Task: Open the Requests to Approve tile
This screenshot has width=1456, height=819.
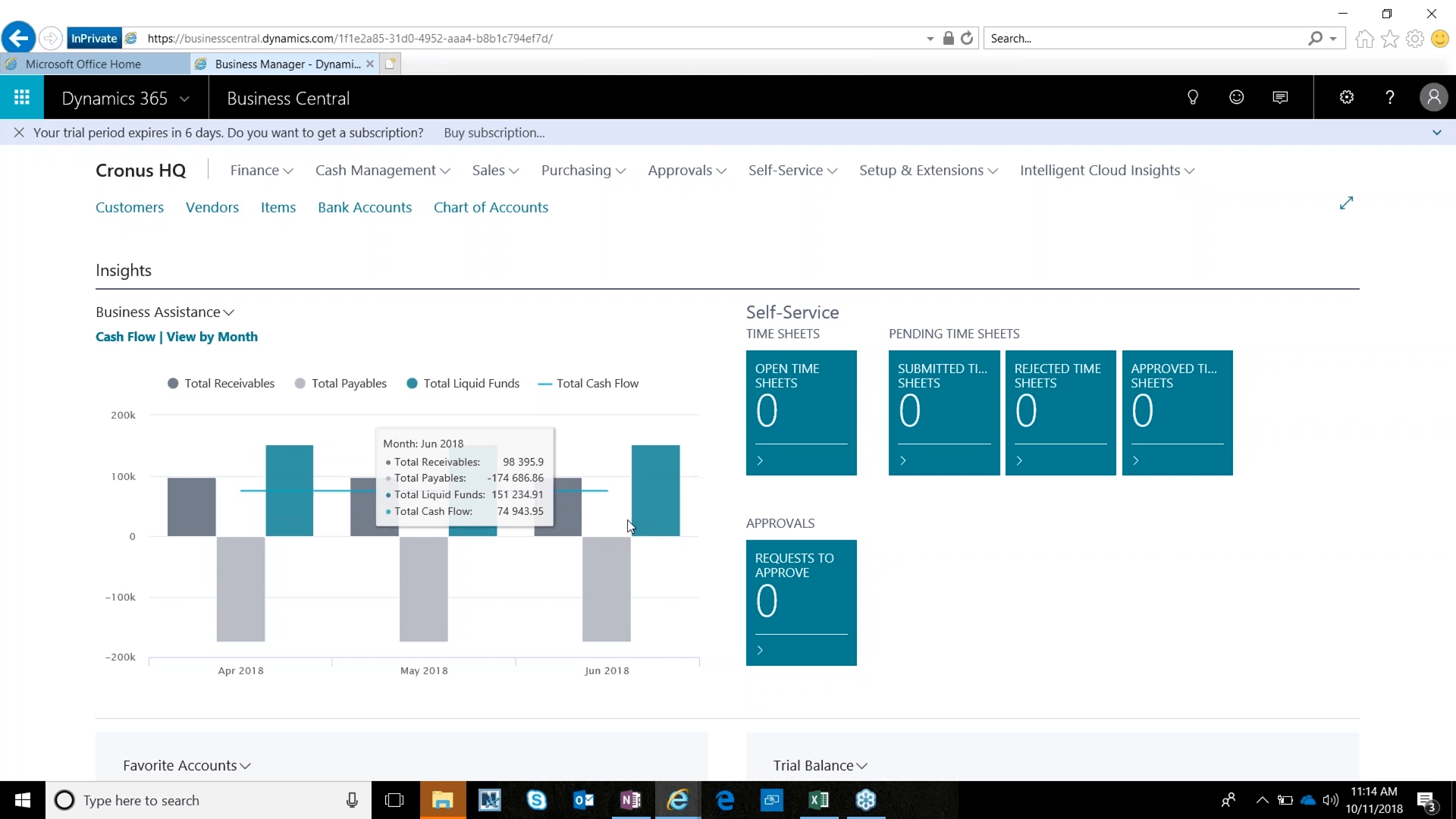Action: [802, 603]
